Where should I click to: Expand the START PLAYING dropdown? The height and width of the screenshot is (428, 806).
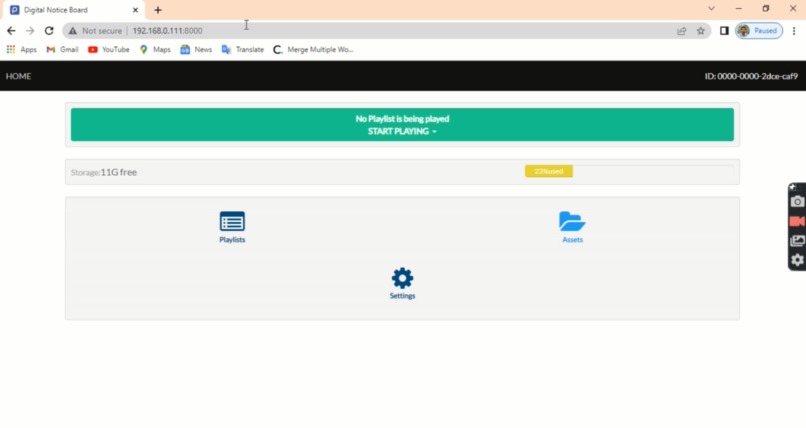(402, 132)
